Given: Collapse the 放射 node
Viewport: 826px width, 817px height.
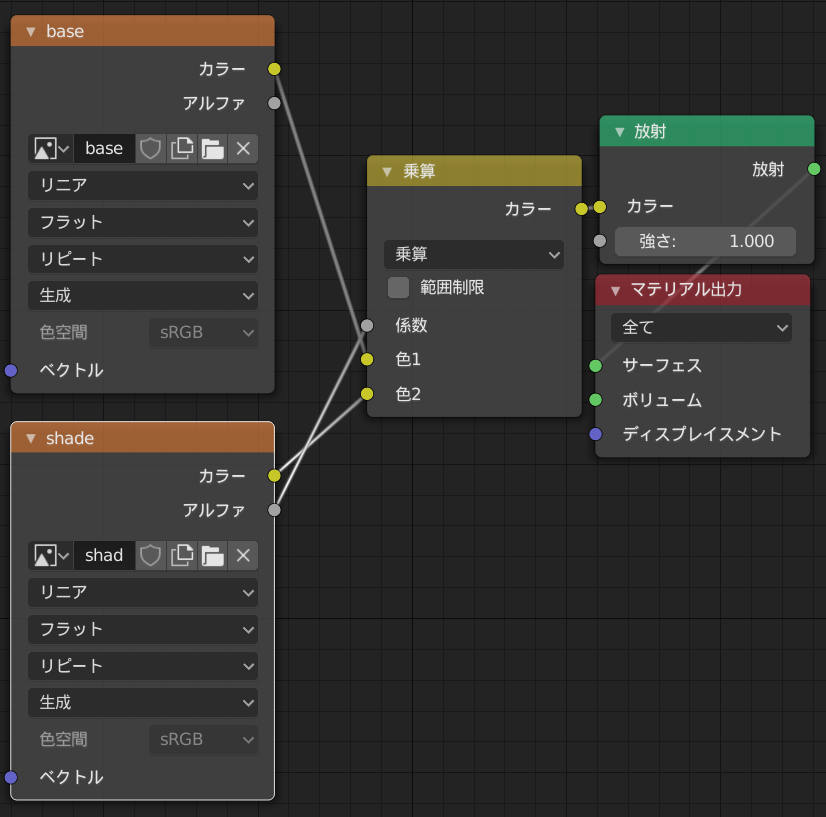Looking at the screenshot, I should (620, 132).
